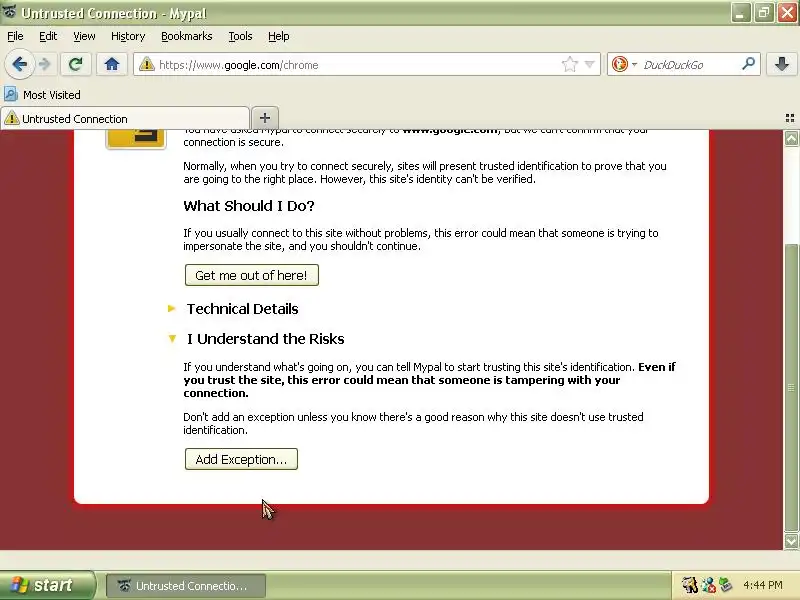The height and width of the screenshot is (600, 800).
Task: Go to the Home page
Action: tap(112, 65)
